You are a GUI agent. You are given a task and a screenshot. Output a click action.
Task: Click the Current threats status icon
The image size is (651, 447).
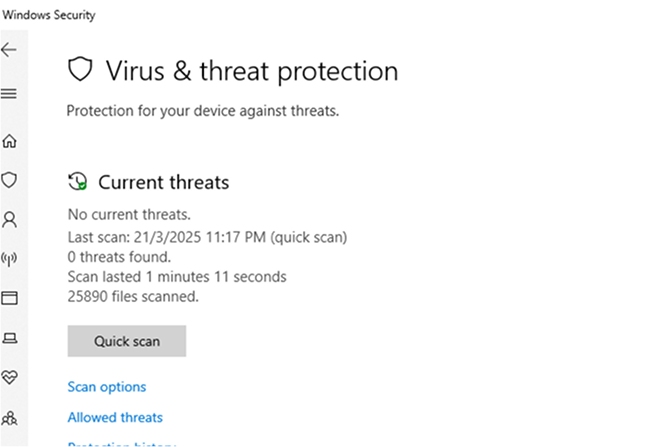pos(77,182)
